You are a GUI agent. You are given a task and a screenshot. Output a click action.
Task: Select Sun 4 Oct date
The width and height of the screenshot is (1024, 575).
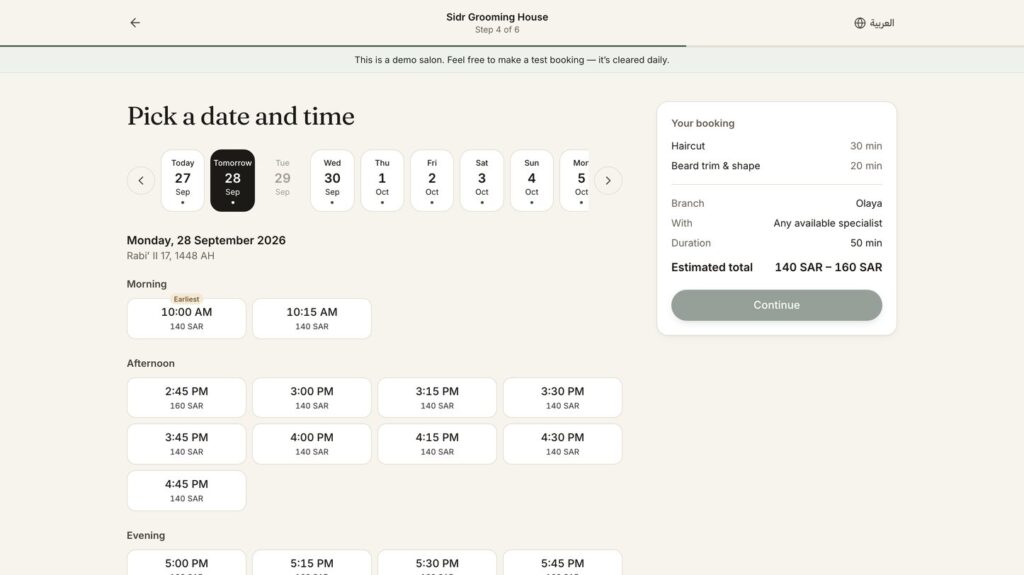pyautogui.click(x=532, y=180)
